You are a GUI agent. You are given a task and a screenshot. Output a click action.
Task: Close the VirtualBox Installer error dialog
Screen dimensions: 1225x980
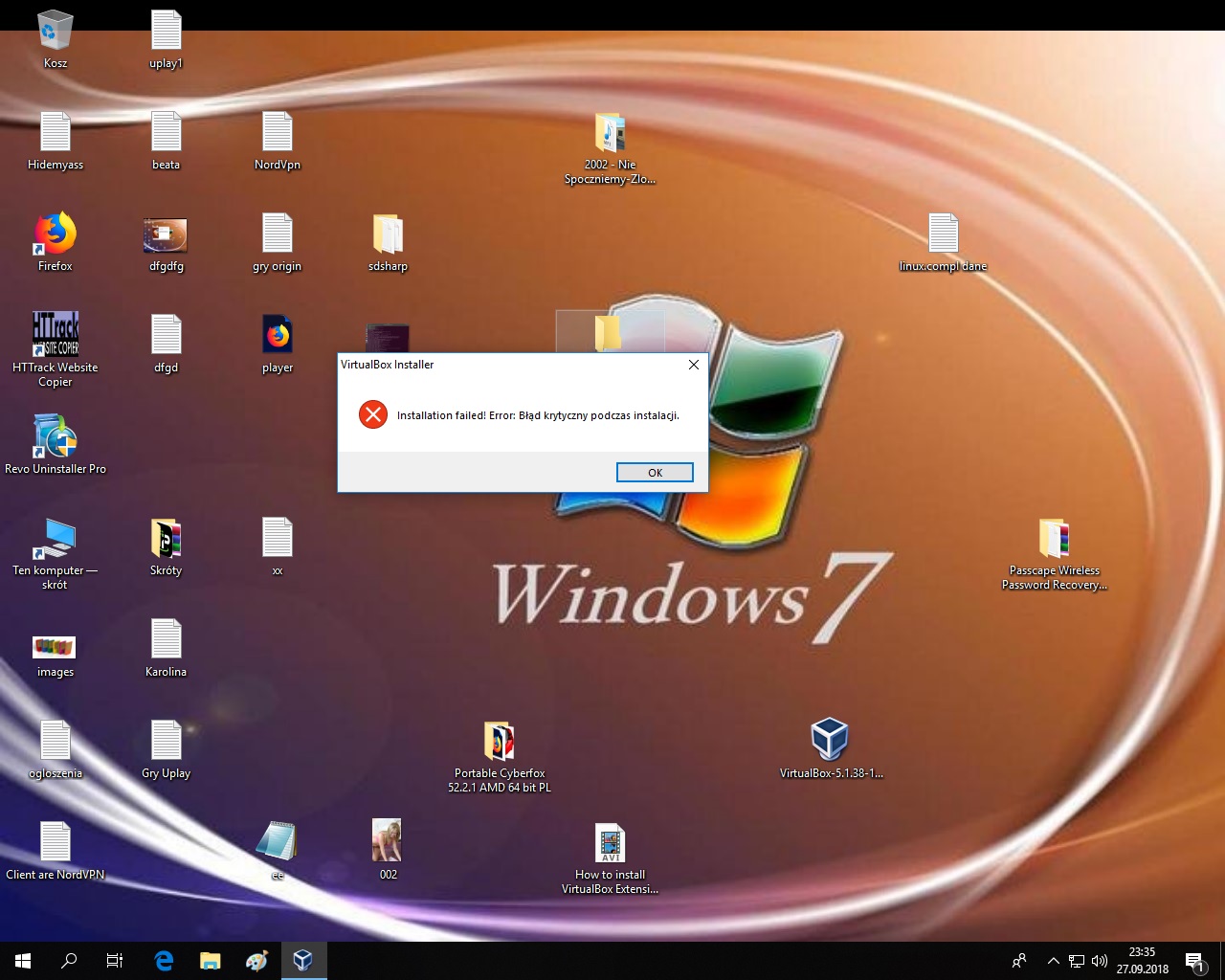pyautogui.click(x=694, y=365)
